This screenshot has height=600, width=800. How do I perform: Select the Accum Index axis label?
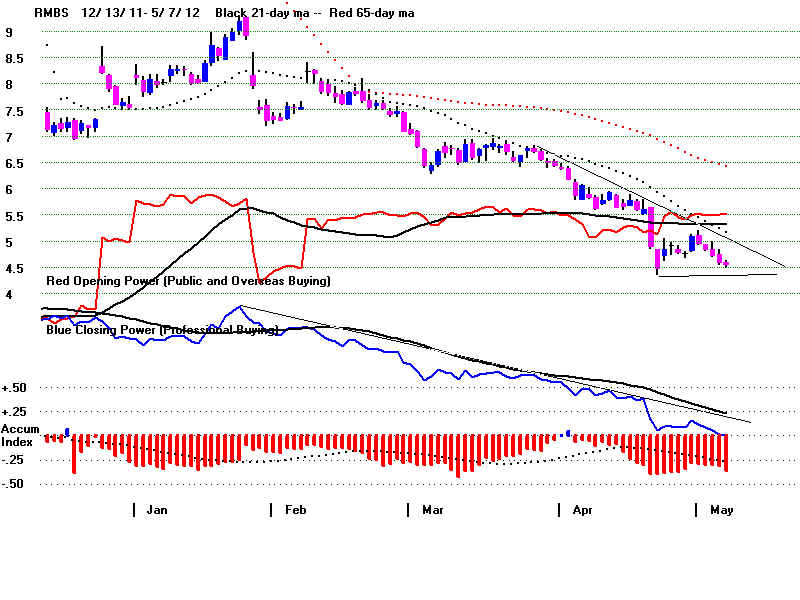[18, 435]
